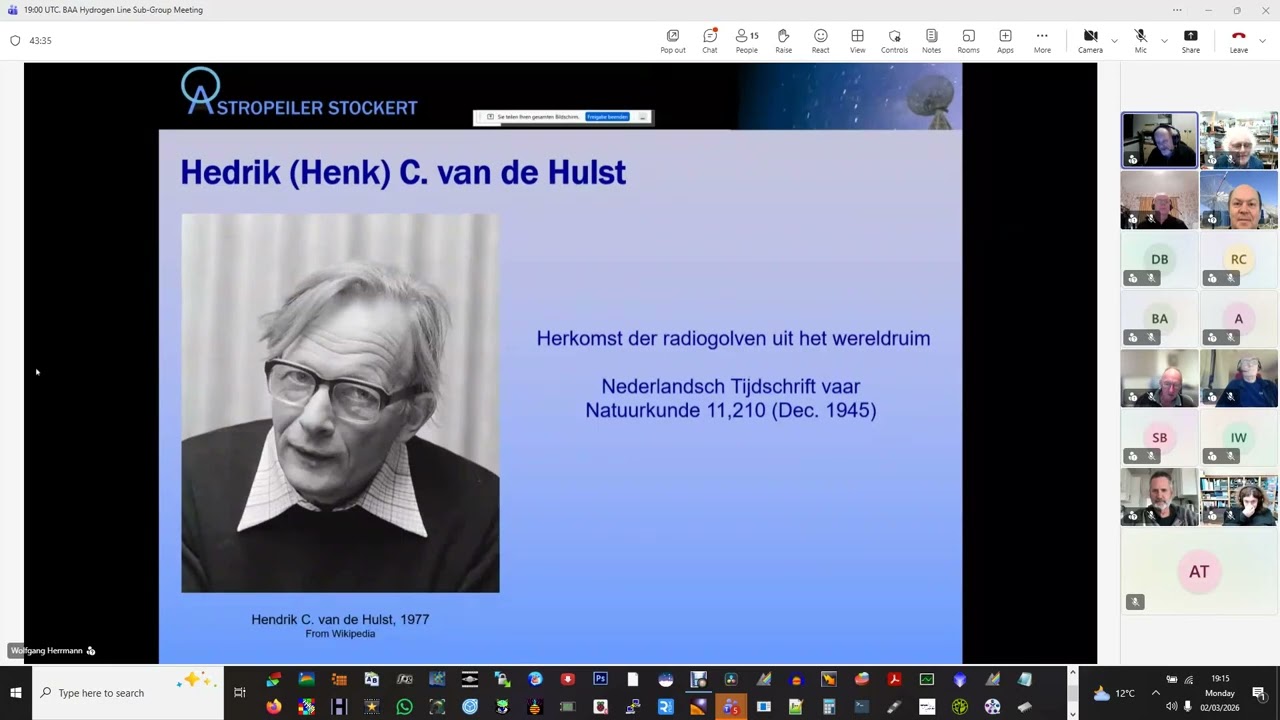1280x720 pixels.
Task: Select the AT participant tile
Action: pos(1199,571)
